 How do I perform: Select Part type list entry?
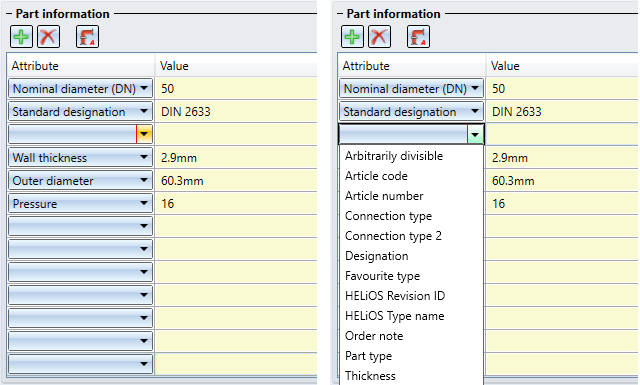pyautogui.click(x=368, y=356)
